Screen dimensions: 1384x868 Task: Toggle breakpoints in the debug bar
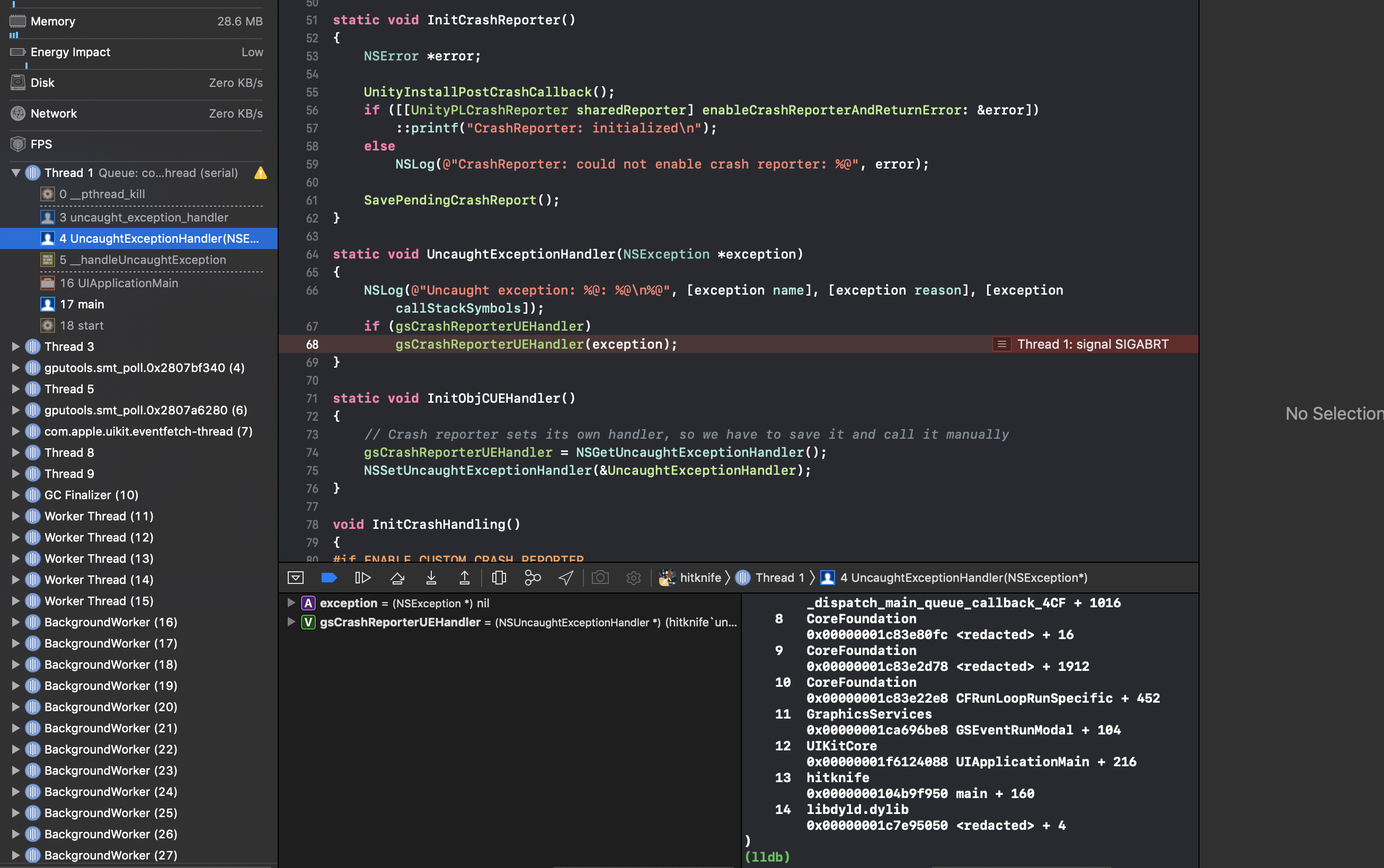(329, 578)
